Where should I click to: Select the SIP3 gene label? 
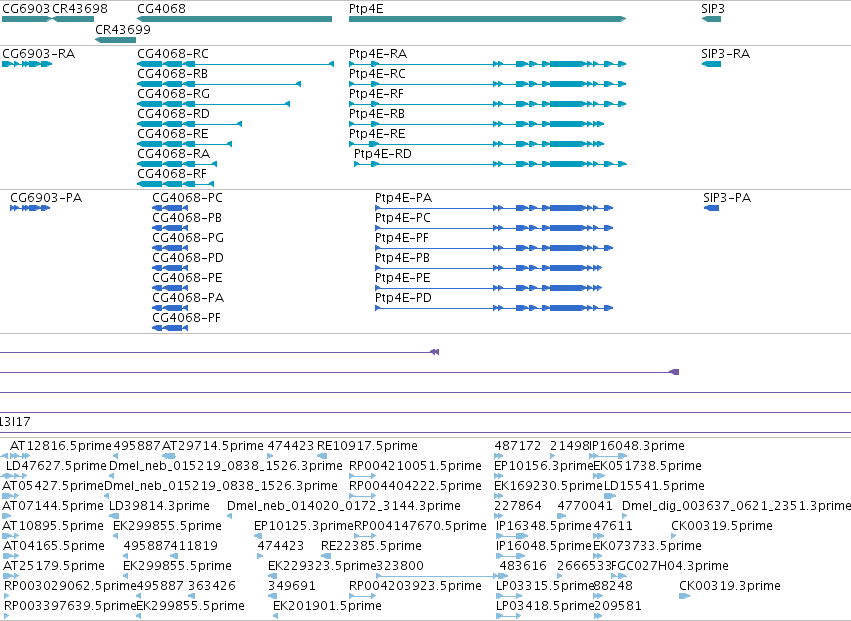[713, 9]
